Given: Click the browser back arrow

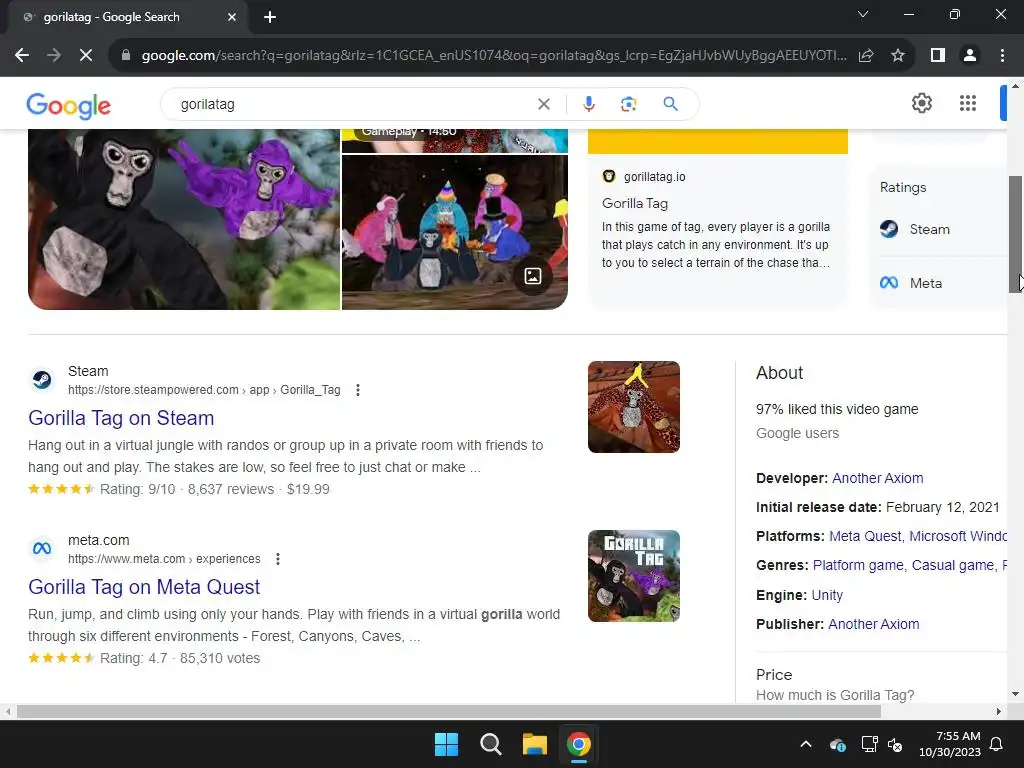Looking at the screenshot, I should (22, 56).
